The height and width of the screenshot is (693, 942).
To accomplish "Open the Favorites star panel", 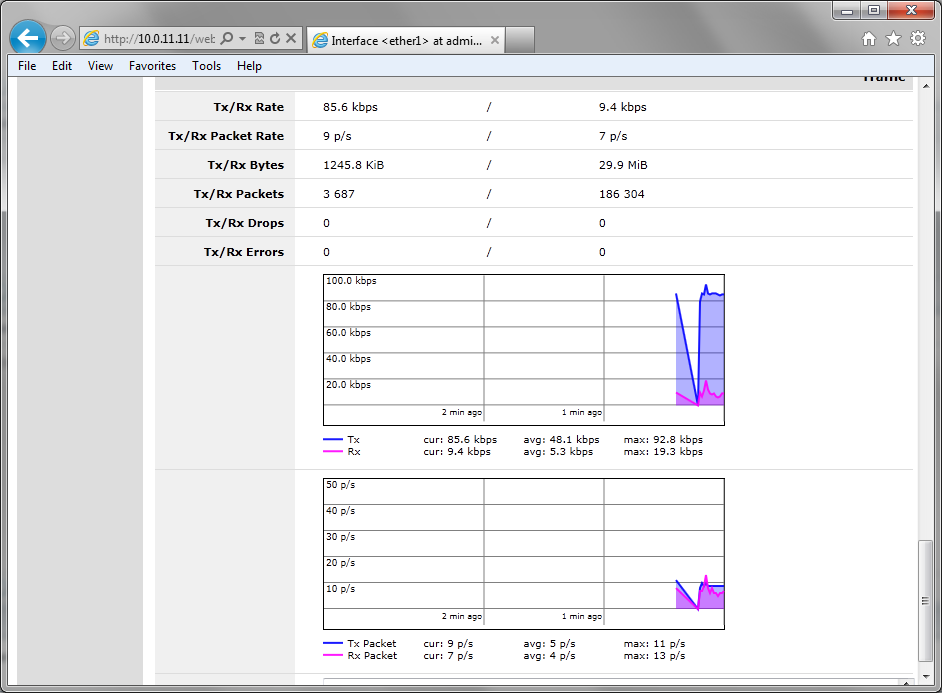I will click(893, 38).
